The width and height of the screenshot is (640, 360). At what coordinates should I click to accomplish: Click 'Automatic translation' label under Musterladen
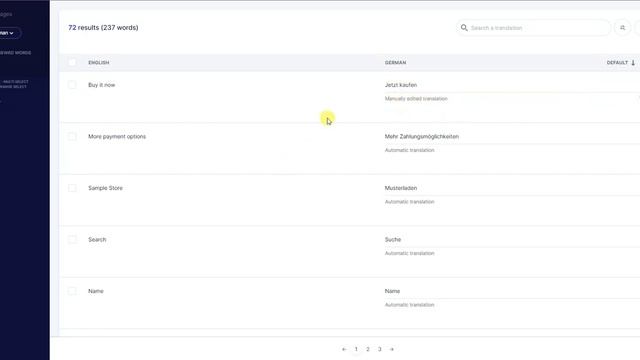point(409,202)
